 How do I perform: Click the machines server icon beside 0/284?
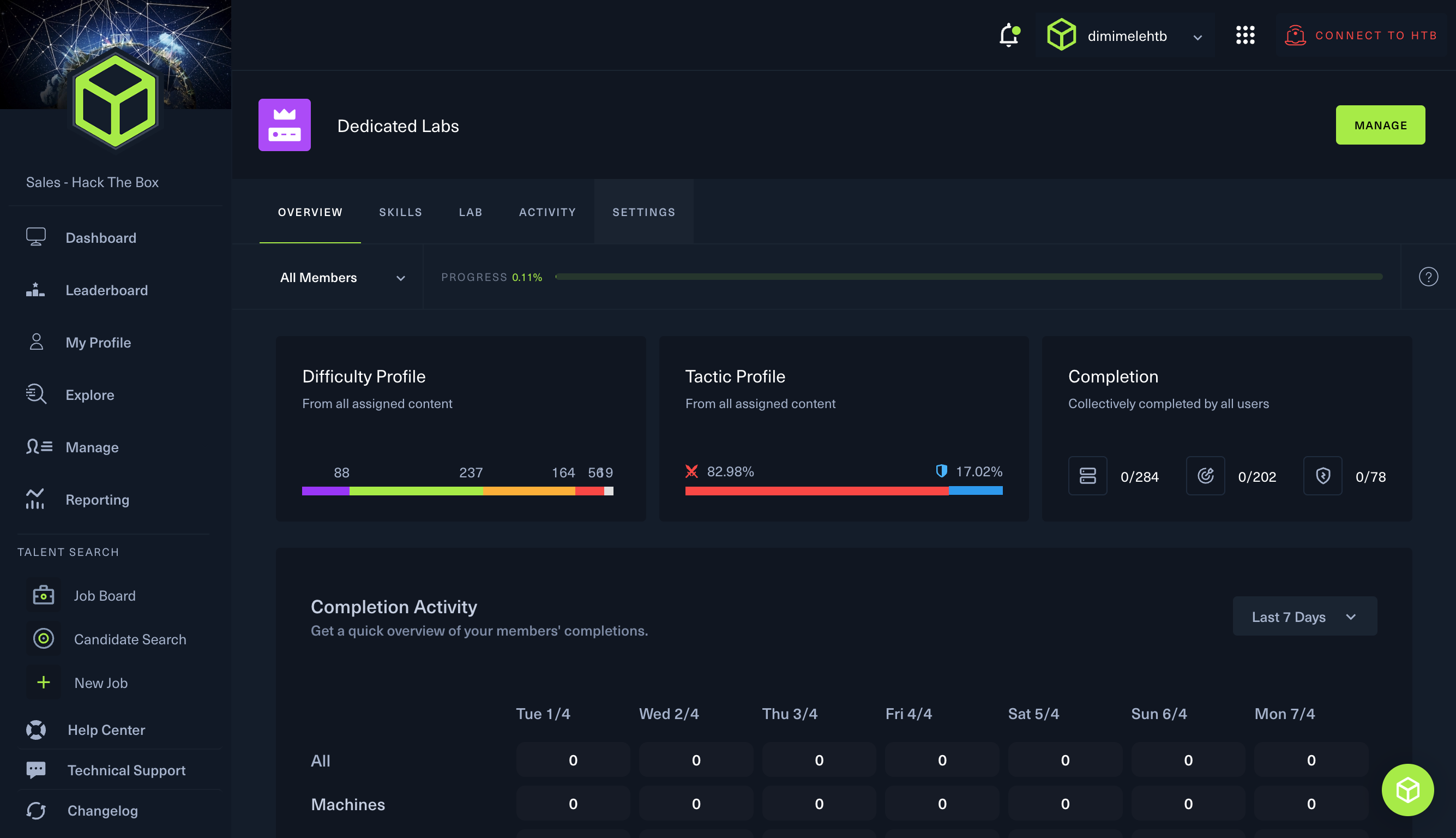coord(1087,476)
